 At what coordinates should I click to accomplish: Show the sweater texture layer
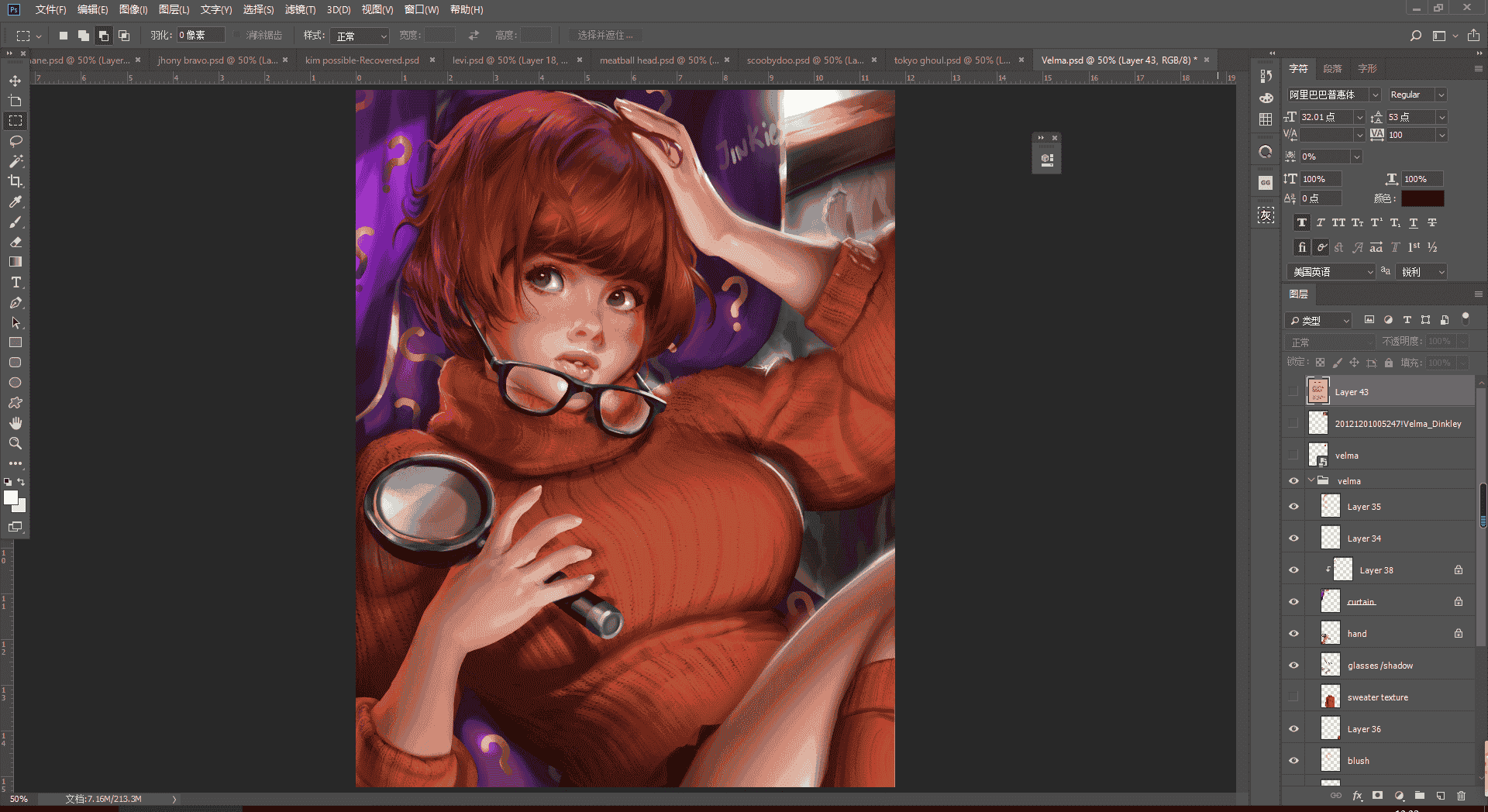click(x=1293, y=697)
